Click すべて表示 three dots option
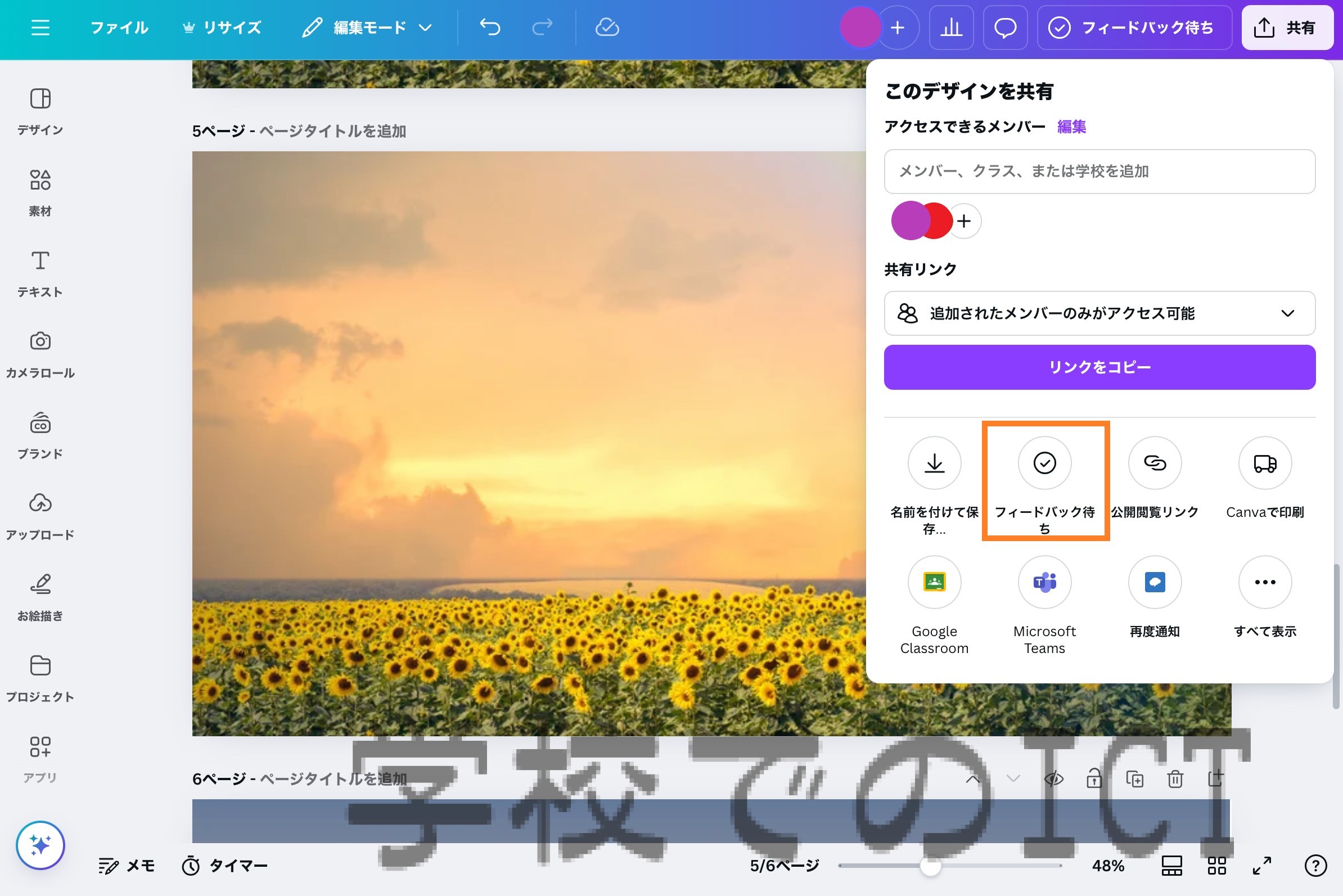 pos(1265,598)
